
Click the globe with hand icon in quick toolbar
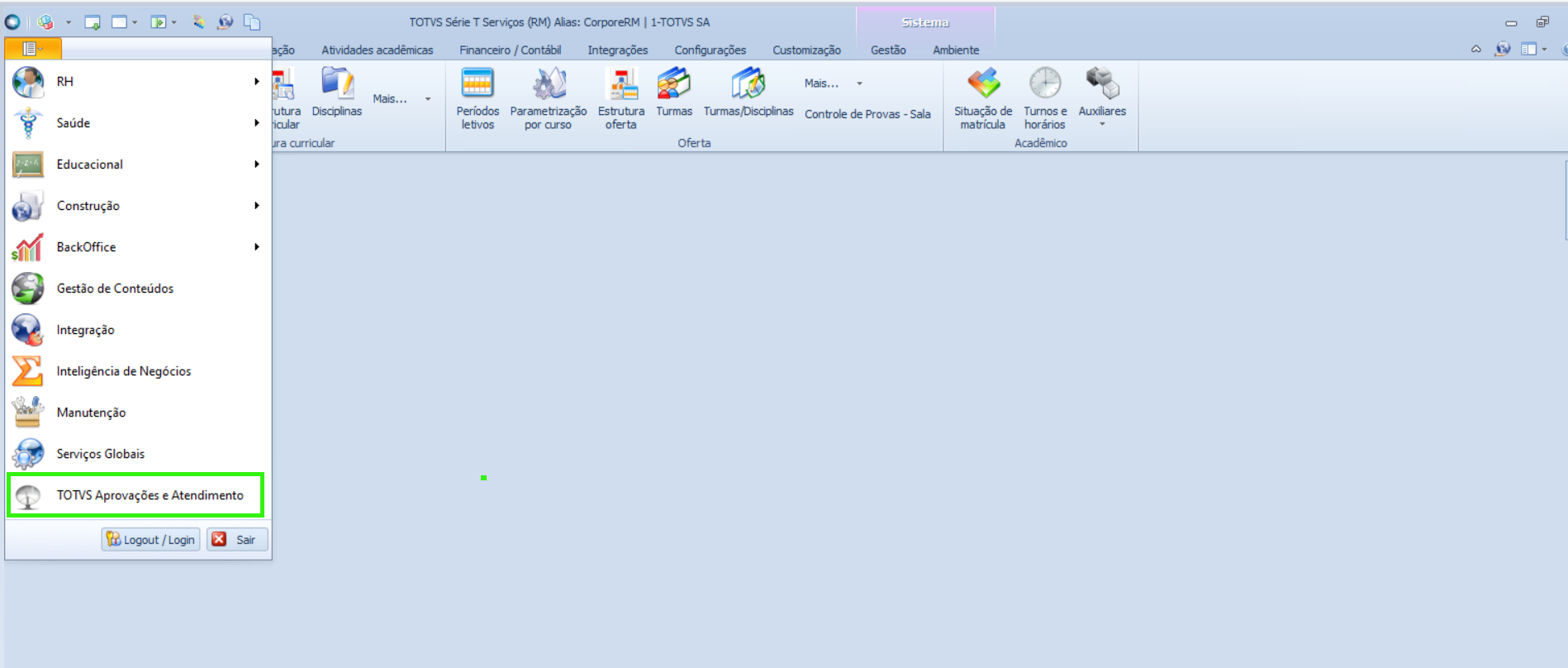click(225, 22)
